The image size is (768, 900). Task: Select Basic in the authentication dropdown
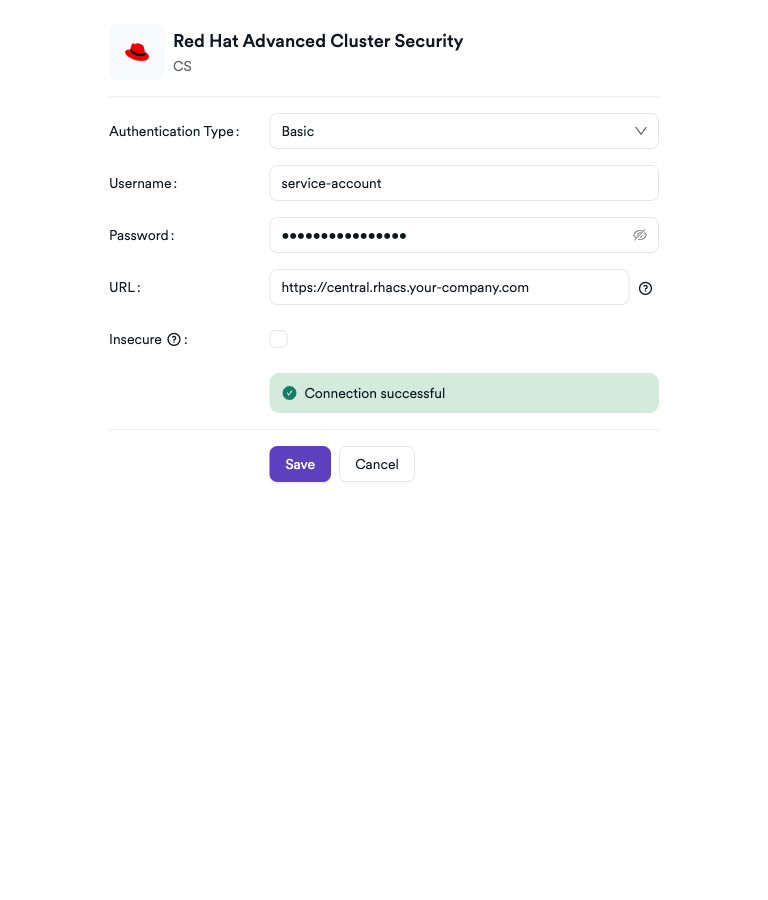(x=463, y=131)
